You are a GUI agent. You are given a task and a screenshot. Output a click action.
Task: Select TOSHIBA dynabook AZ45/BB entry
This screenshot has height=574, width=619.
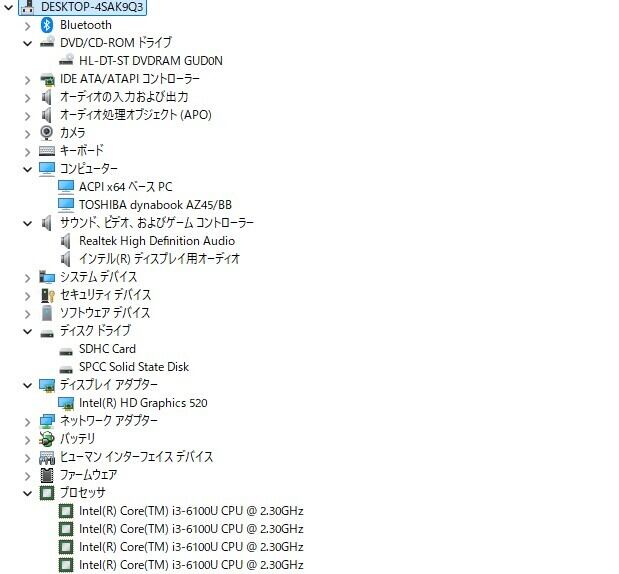pos(155,204)
